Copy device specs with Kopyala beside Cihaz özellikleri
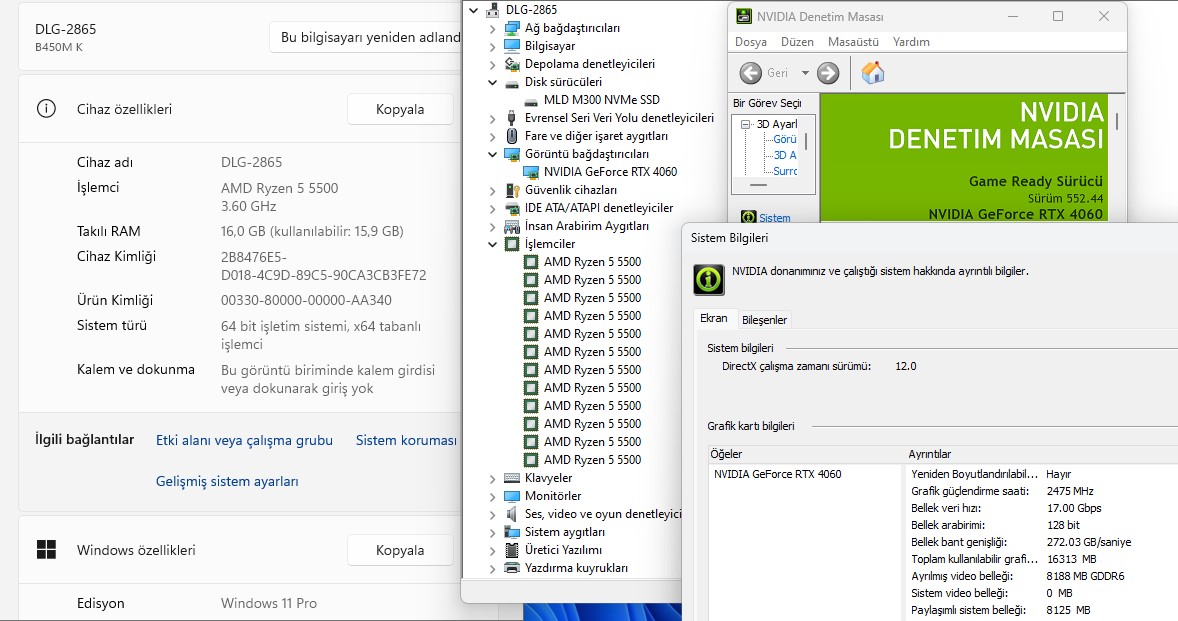The height and width of the screenshot is (621, 1178). click(400, 109)
